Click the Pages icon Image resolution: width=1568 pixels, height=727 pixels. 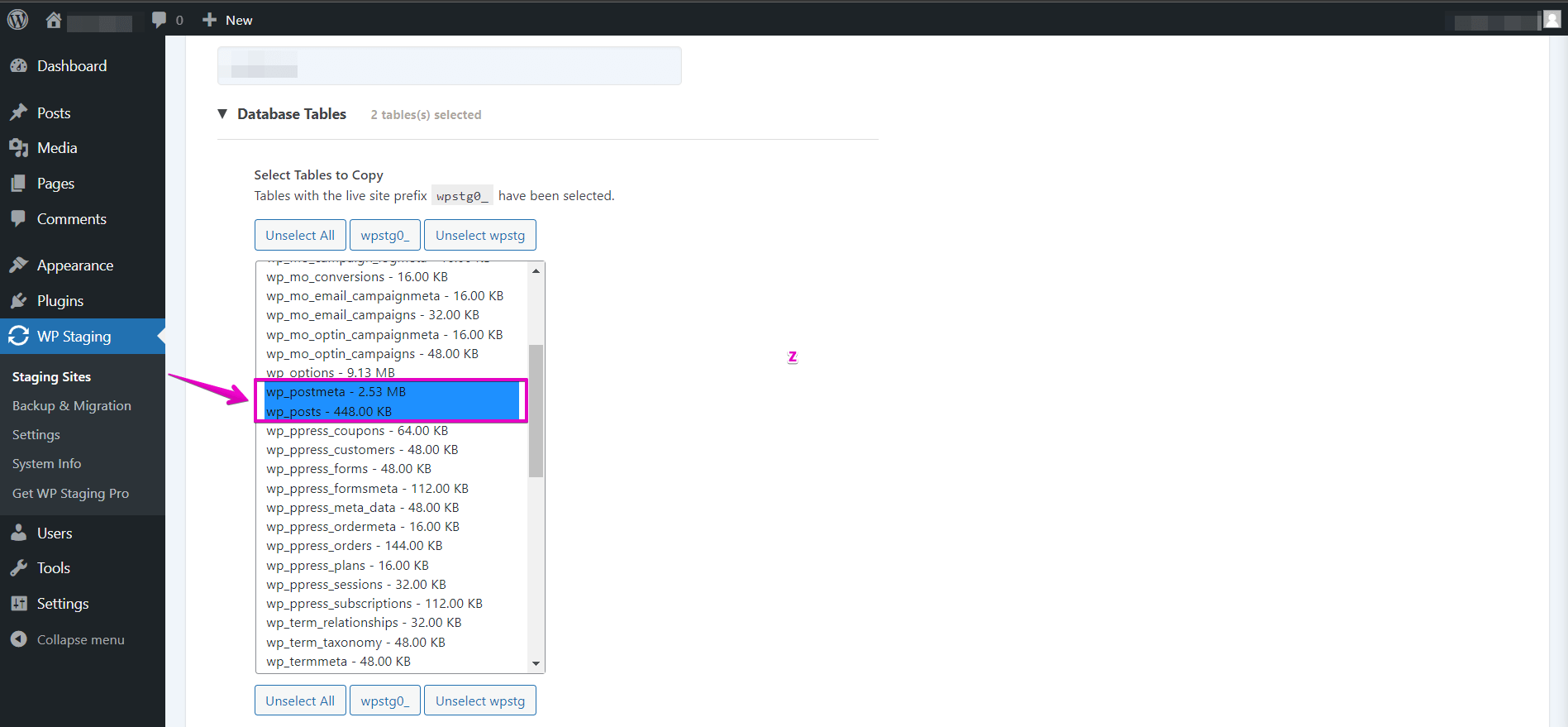[19, 184]
